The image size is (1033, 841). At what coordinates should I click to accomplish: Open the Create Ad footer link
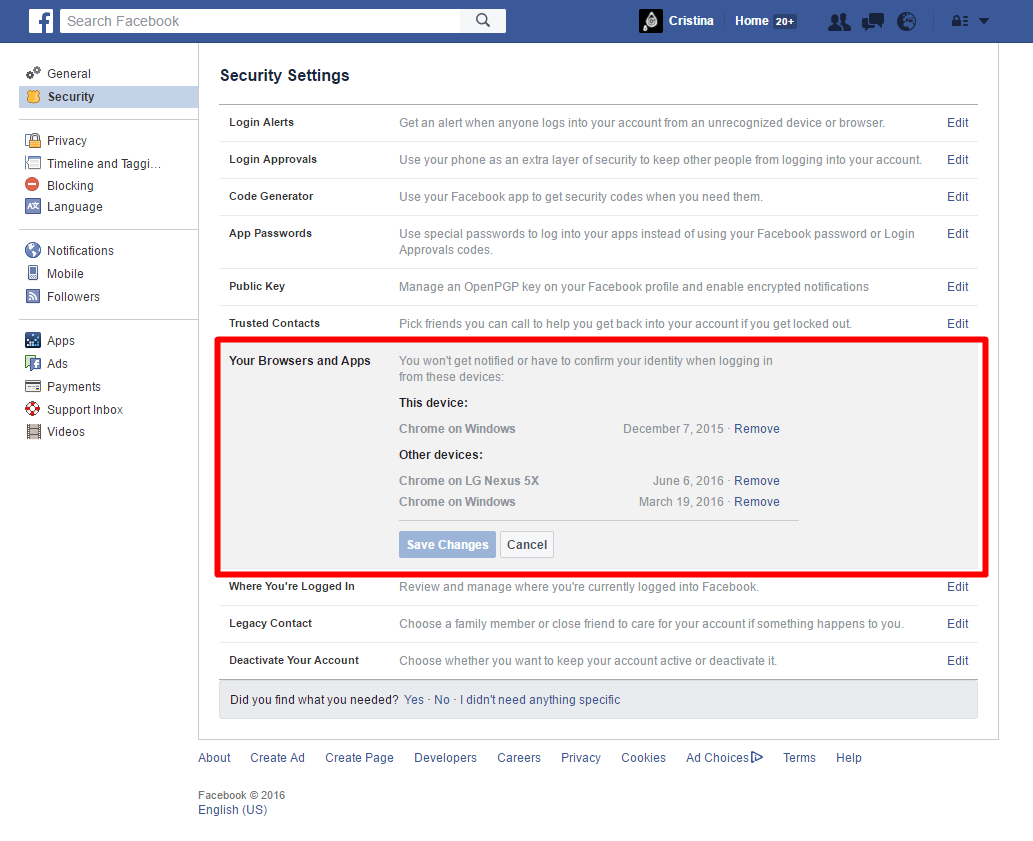pyautogui.click(x=277, y=757)
